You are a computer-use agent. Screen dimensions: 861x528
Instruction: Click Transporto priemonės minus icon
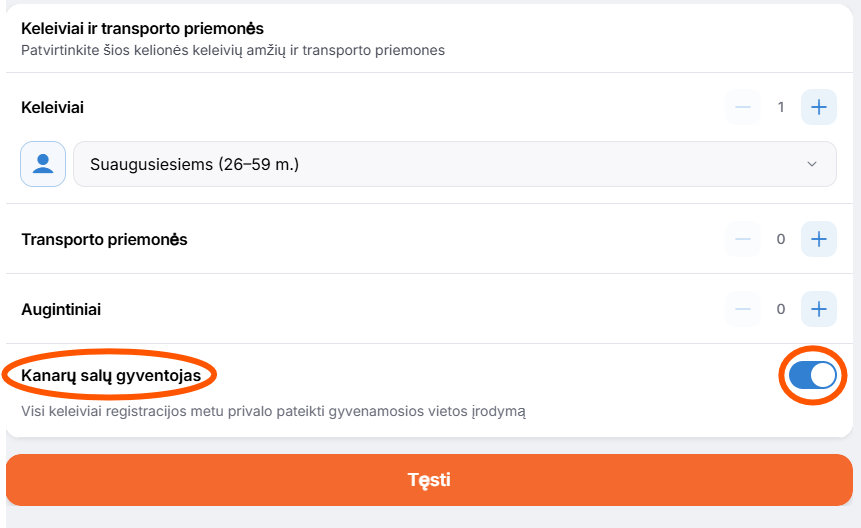(x=743, y=239)
